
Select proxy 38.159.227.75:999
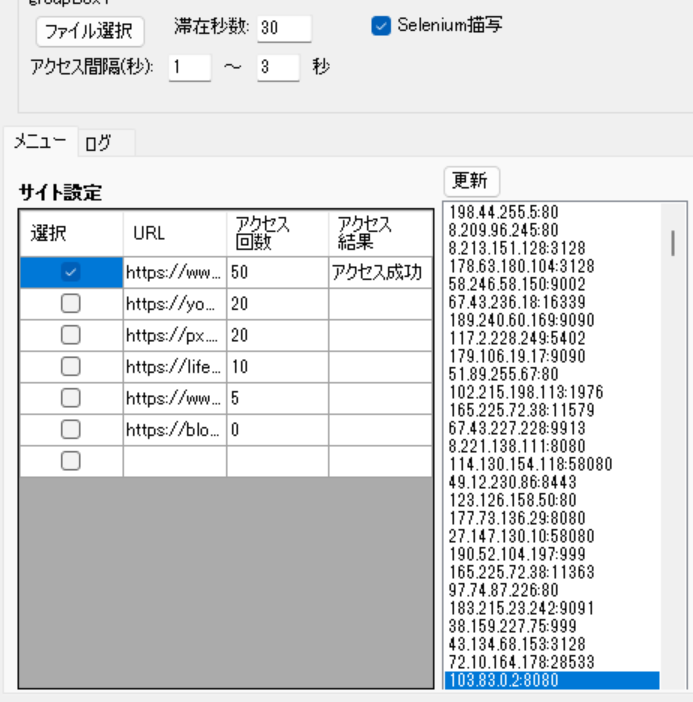552,626
